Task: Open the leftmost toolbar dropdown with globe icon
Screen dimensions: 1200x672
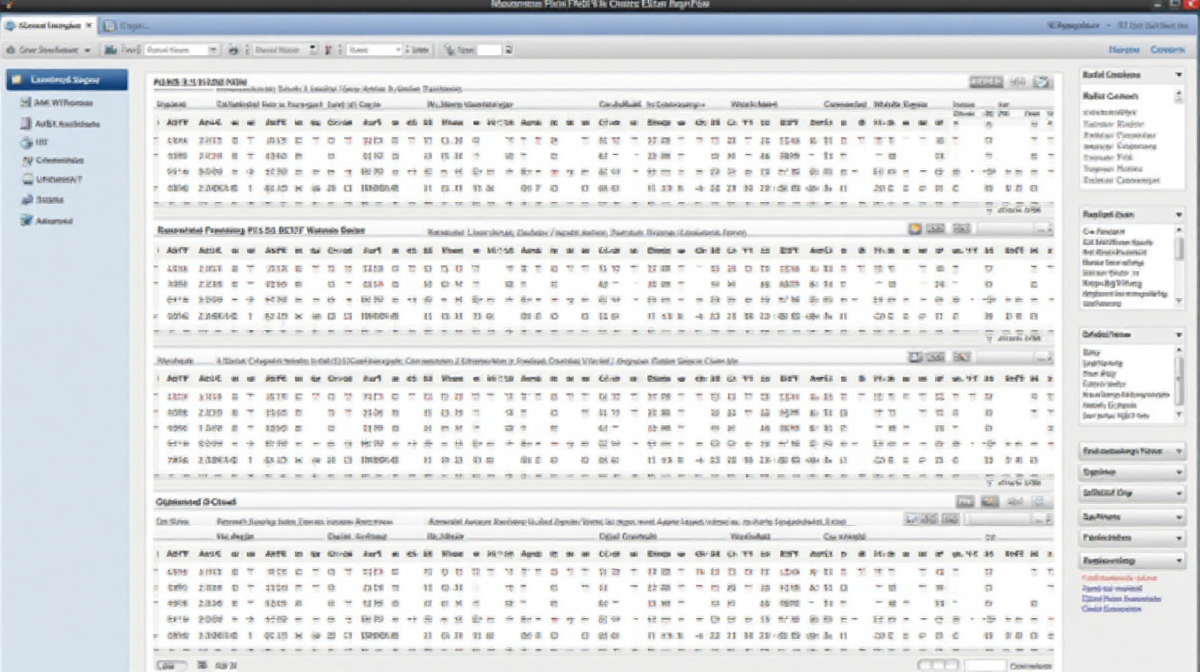Action: pyautogui.click(x=48, y=49)
